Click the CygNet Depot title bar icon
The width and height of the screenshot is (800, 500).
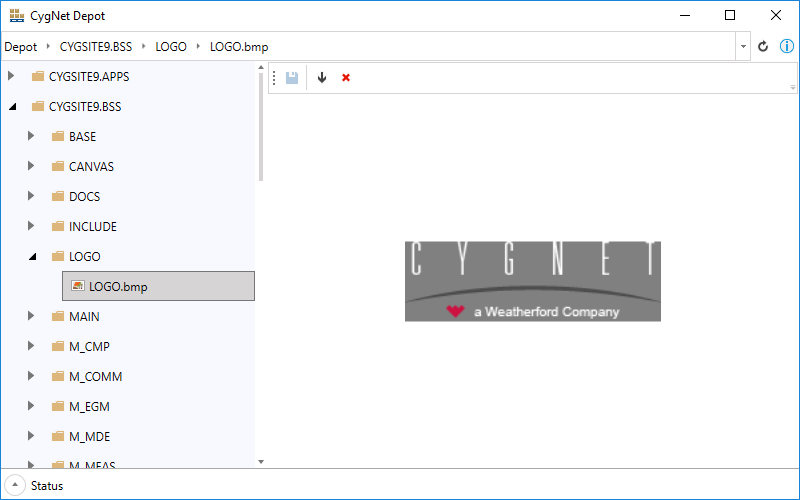coord(17,15)
